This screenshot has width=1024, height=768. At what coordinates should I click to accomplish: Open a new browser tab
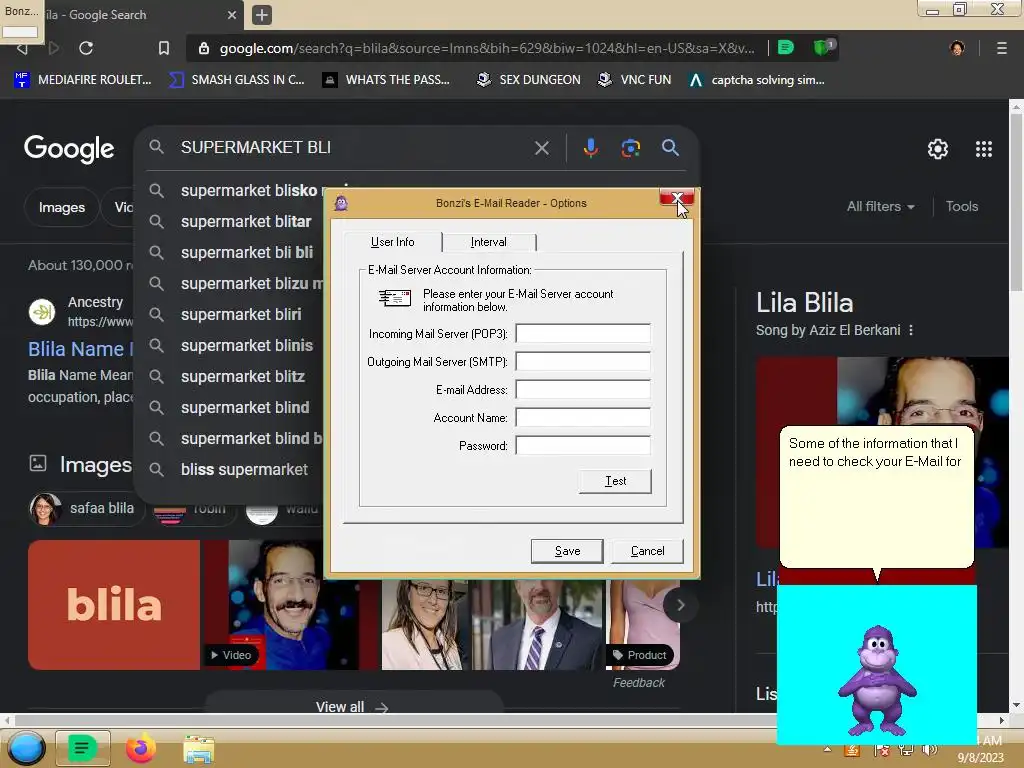(262, 14)
